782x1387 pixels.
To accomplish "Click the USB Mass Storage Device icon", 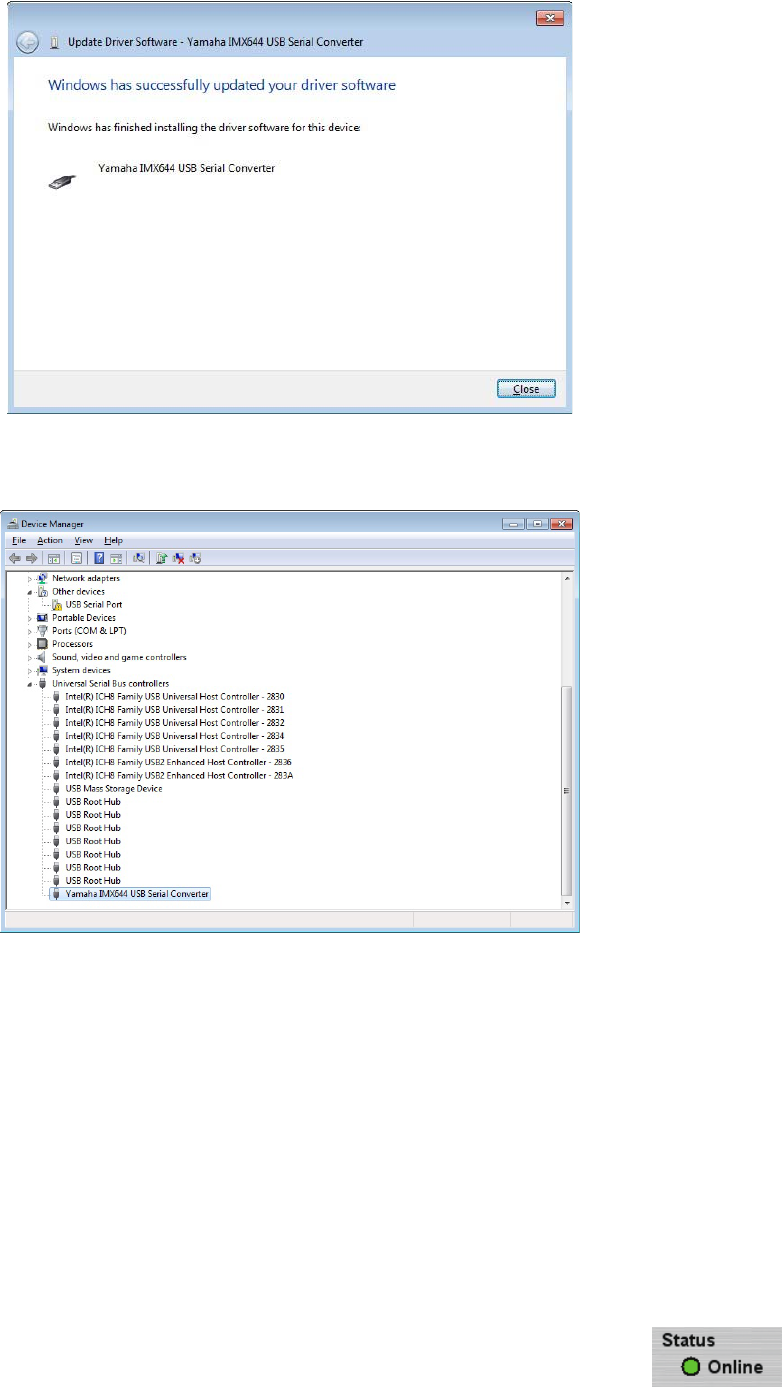I will (x=57, y=789).
